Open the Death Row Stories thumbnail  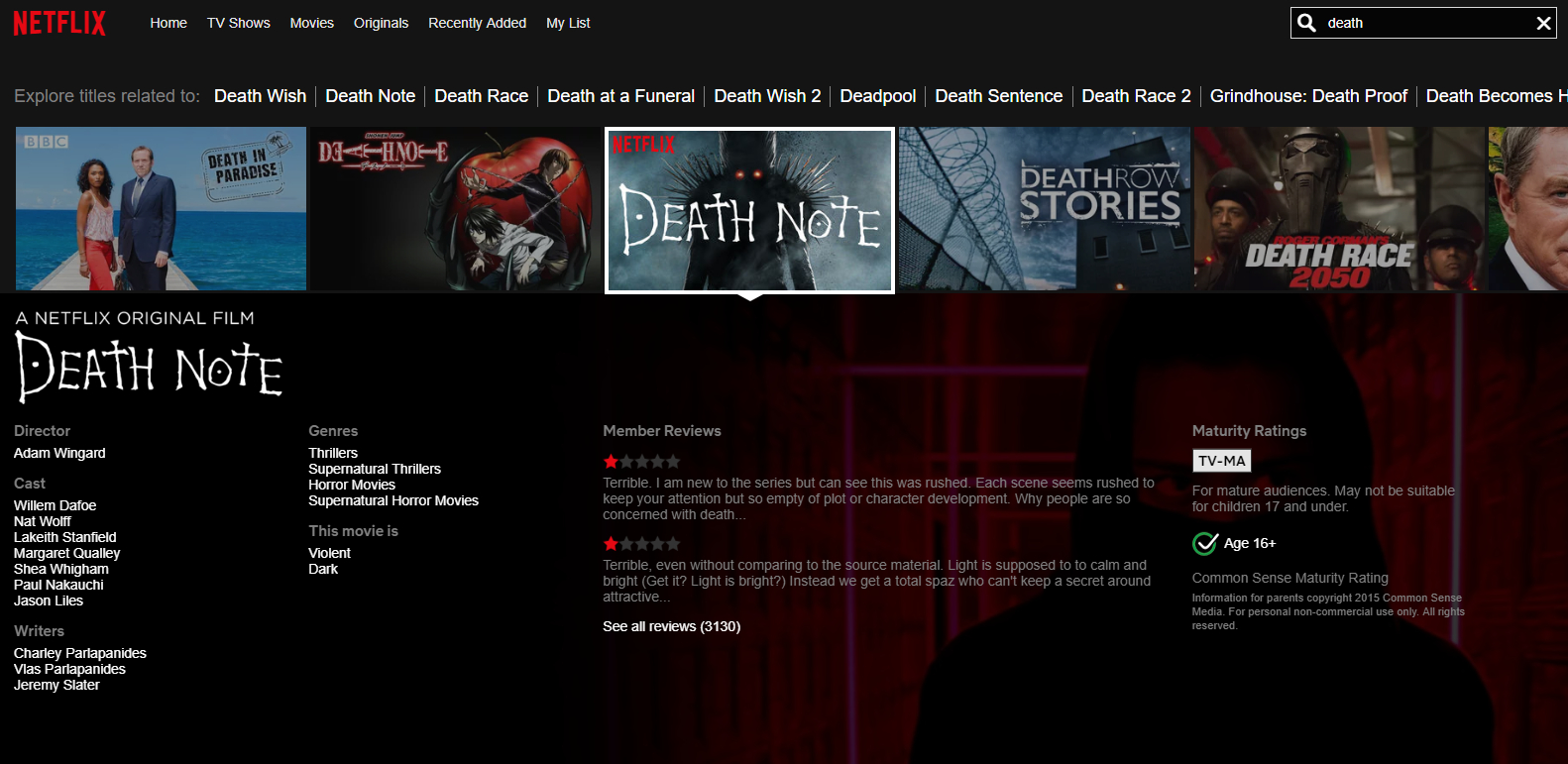point(1045,209)
